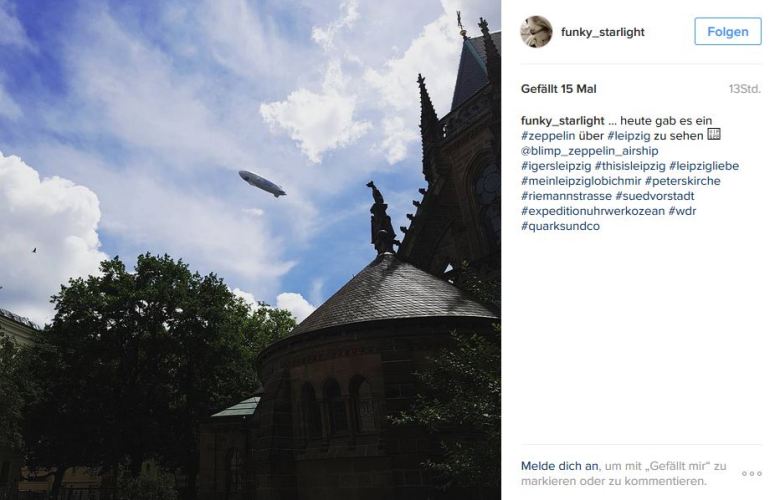Open the three-dots more options menu
Screen dimensions: 780x500
(x=752, y=474)
